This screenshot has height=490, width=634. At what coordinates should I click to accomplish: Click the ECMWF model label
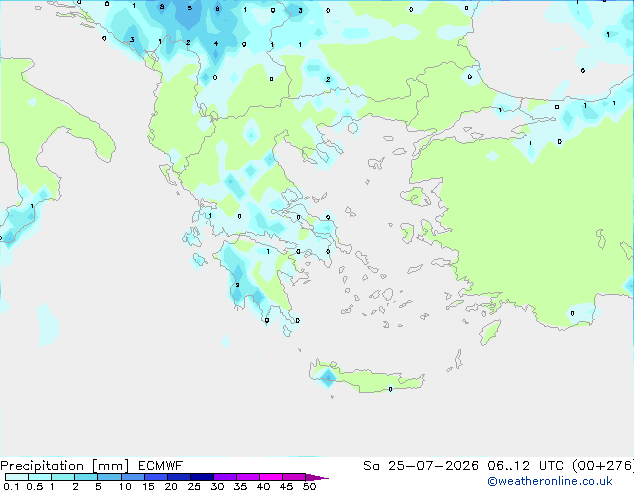(161, 466)
